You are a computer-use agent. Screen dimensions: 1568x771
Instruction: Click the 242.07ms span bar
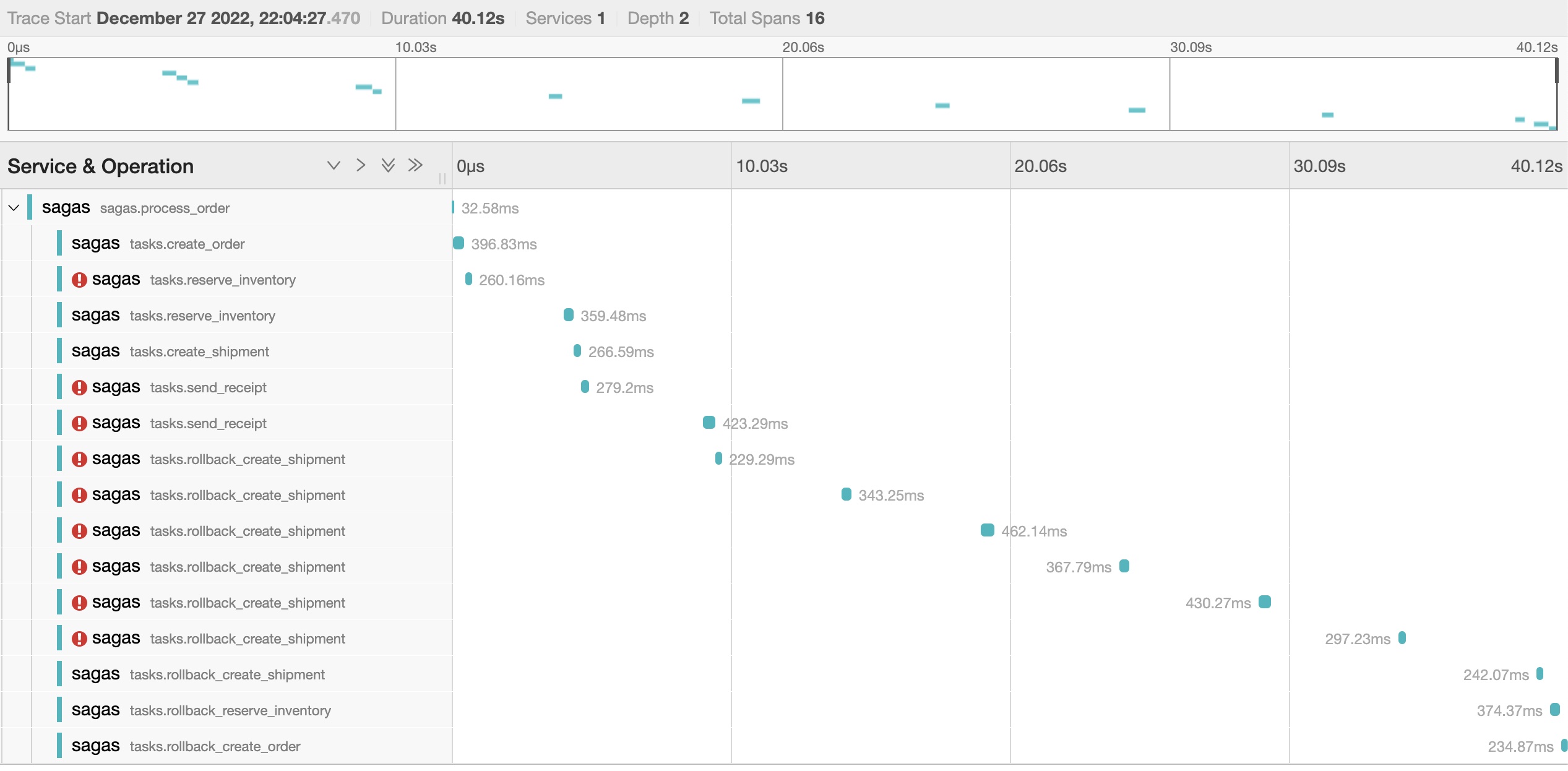pos(1540,674)
